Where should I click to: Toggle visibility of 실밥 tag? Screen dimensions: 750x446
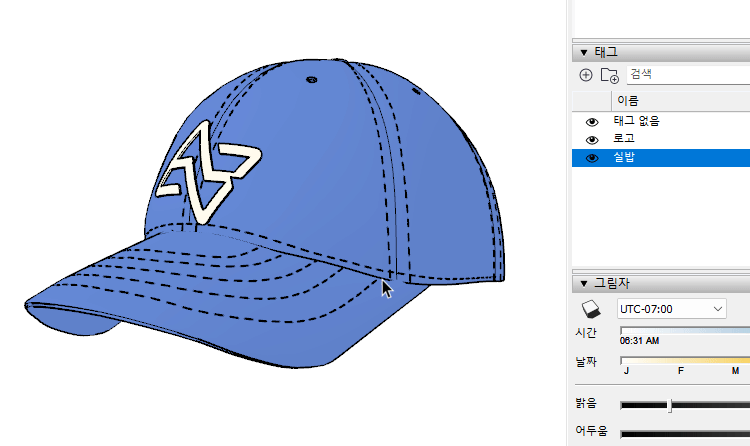(592, 158)
